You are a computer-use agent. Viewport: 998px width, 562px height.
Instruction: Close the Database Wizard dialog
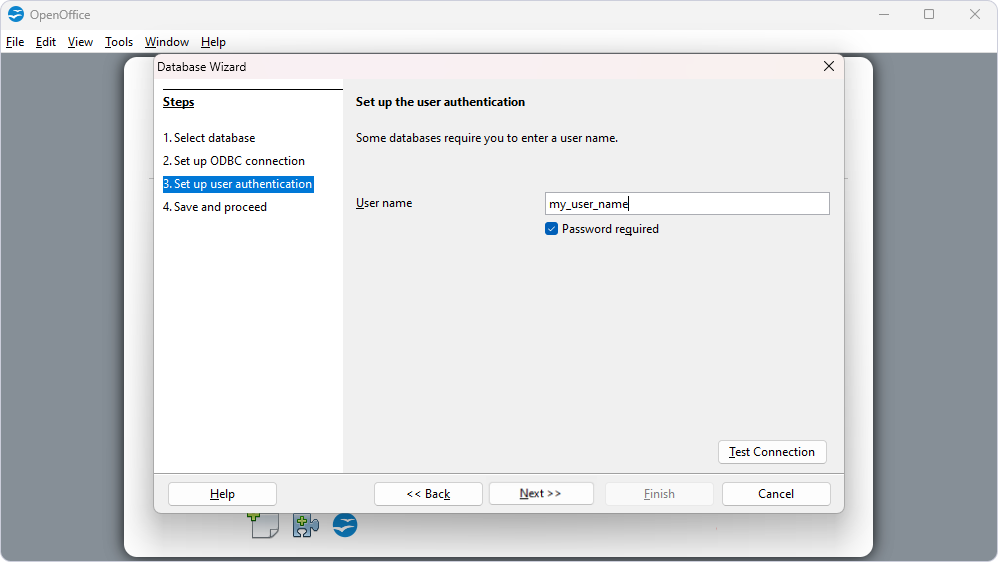coord(829,66)
